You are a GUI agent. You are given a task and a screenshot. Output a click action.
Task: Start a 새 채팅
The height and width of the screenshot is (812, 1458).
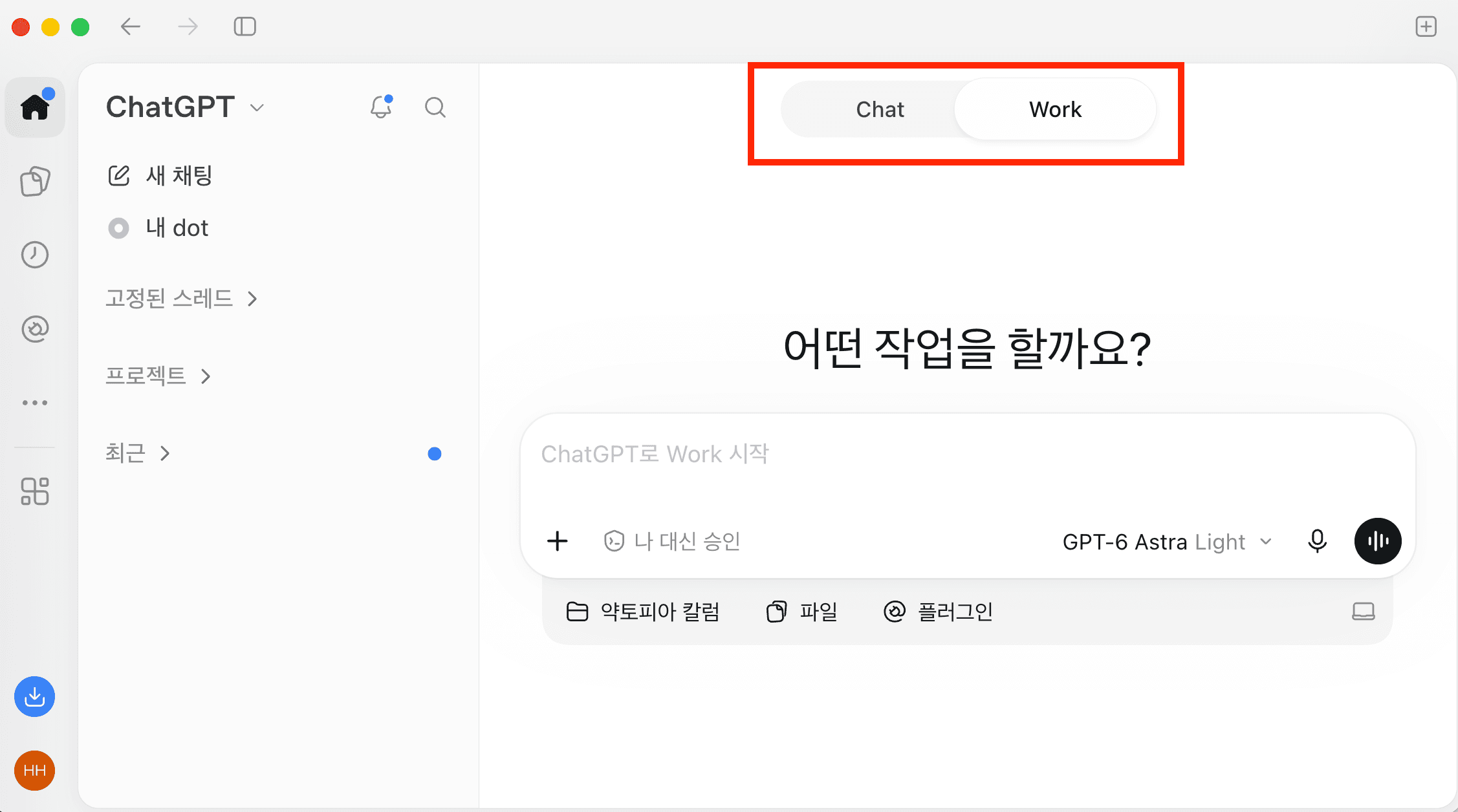[160, 175]
